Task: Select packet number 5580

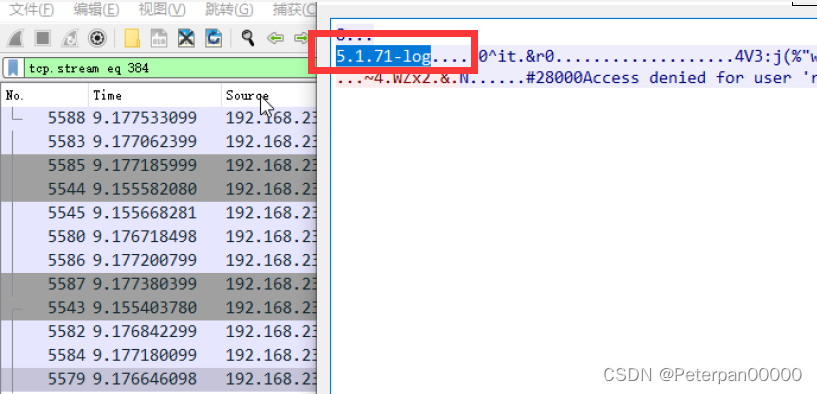Action: tap(158, 237)
